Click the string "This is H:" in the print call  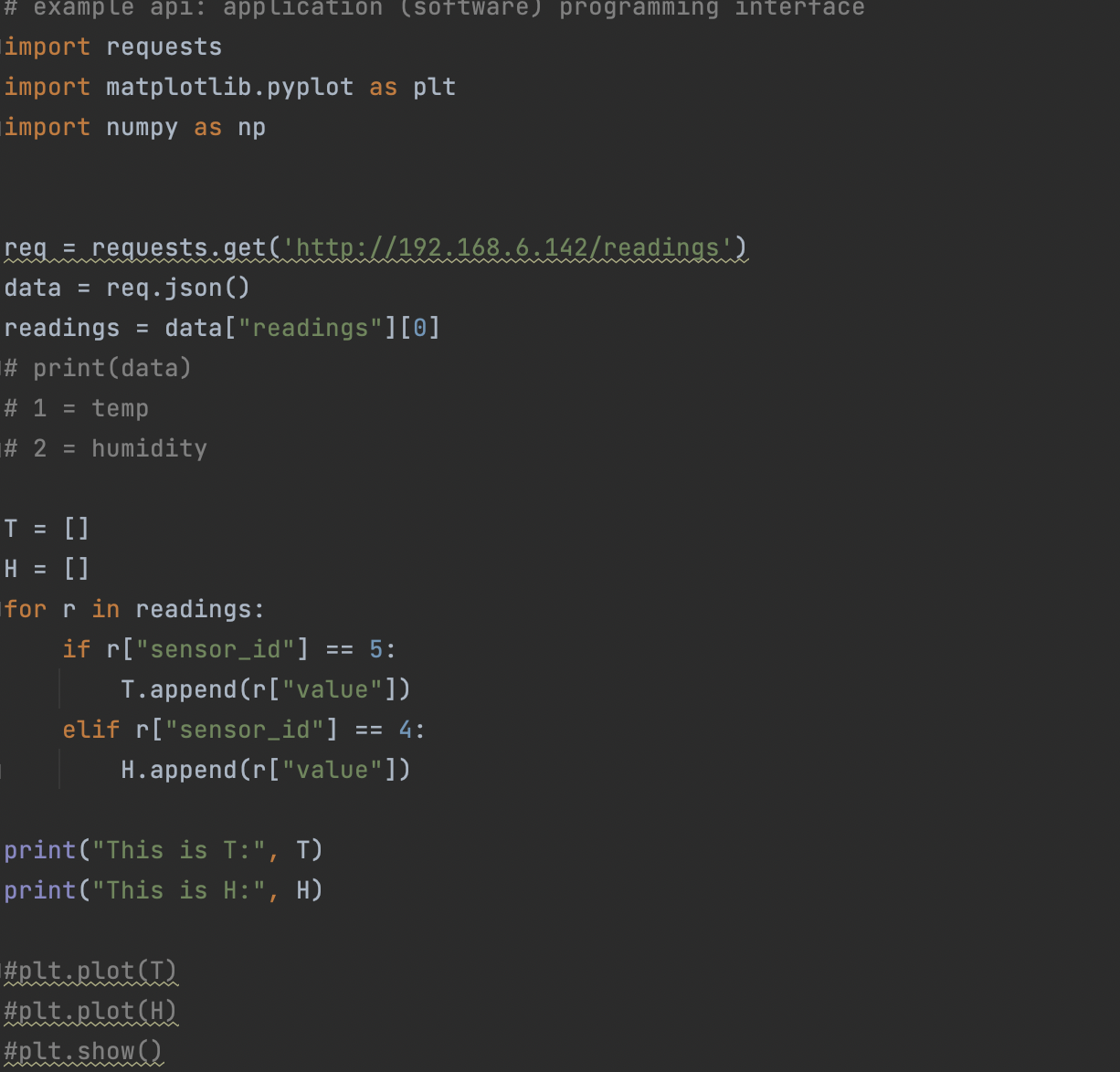coord(179,890)
